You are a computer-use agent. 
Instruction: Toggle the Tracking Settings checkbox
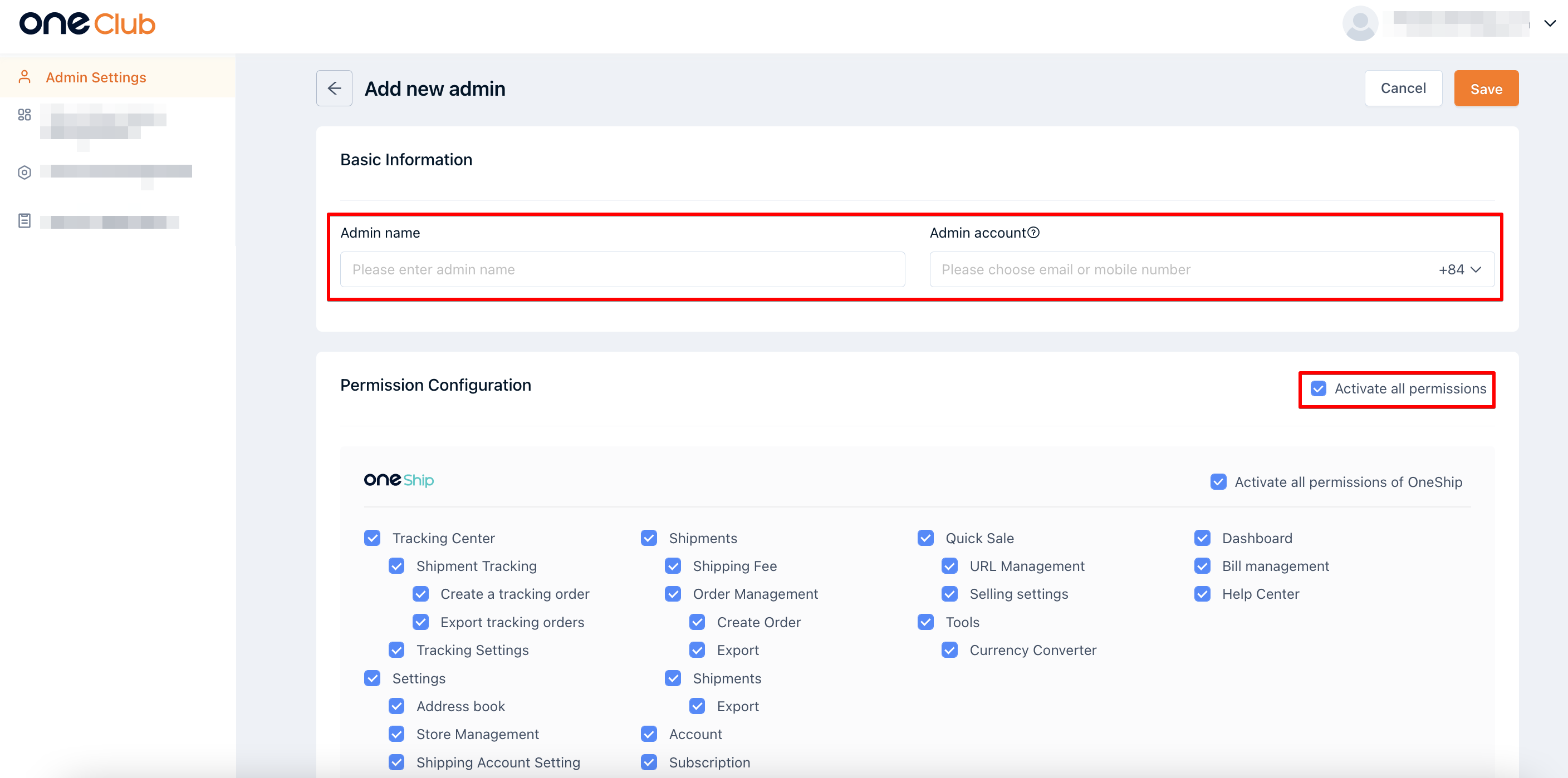point(396,649)
